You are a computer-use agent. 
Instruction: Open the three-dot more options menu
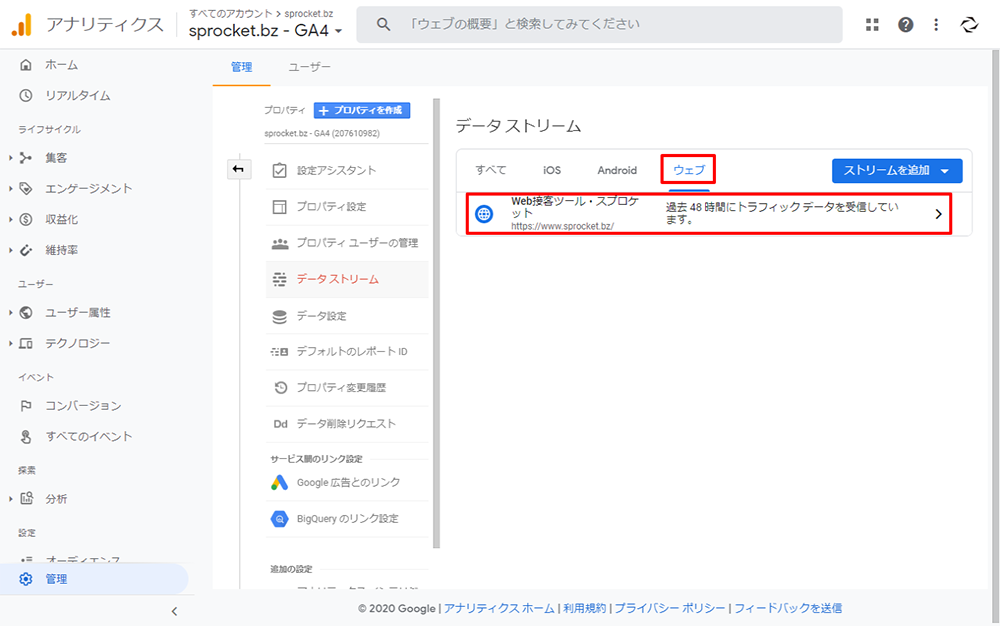click(936, 24)
